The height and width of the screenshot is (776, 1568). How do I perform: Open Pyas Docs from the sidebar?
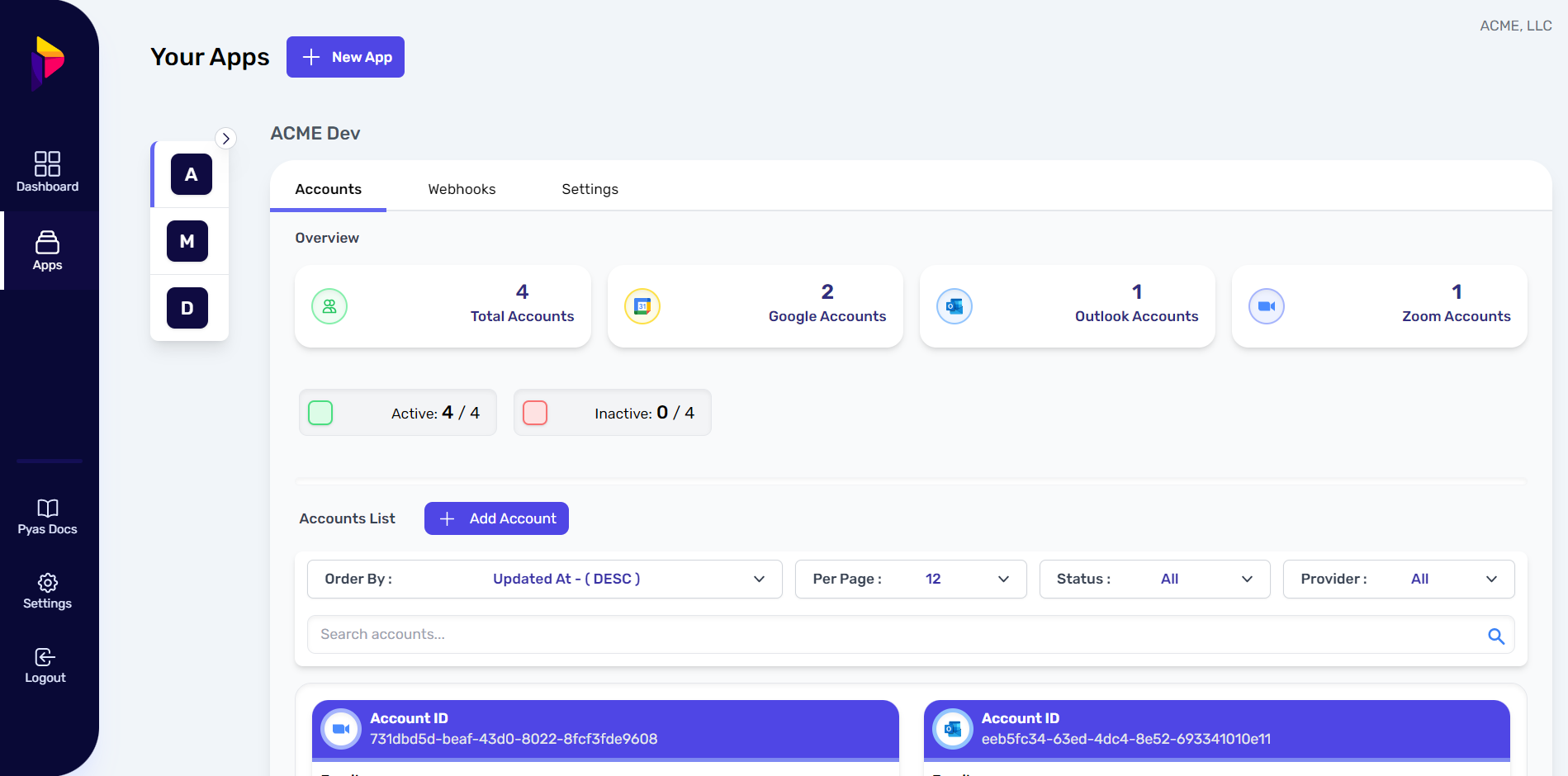tap(47, 516)
